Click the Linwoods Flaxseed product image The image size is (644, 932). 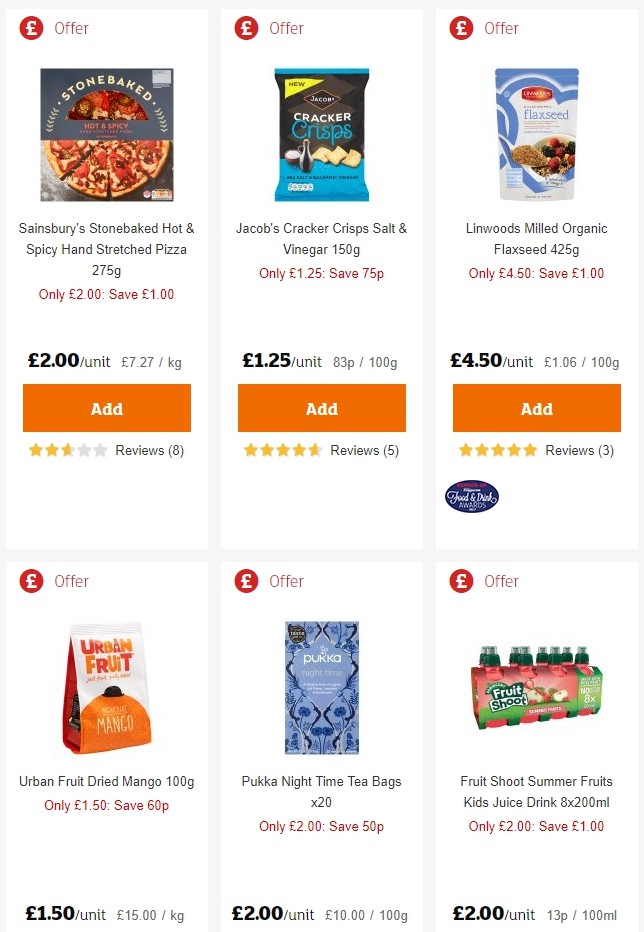536,133
